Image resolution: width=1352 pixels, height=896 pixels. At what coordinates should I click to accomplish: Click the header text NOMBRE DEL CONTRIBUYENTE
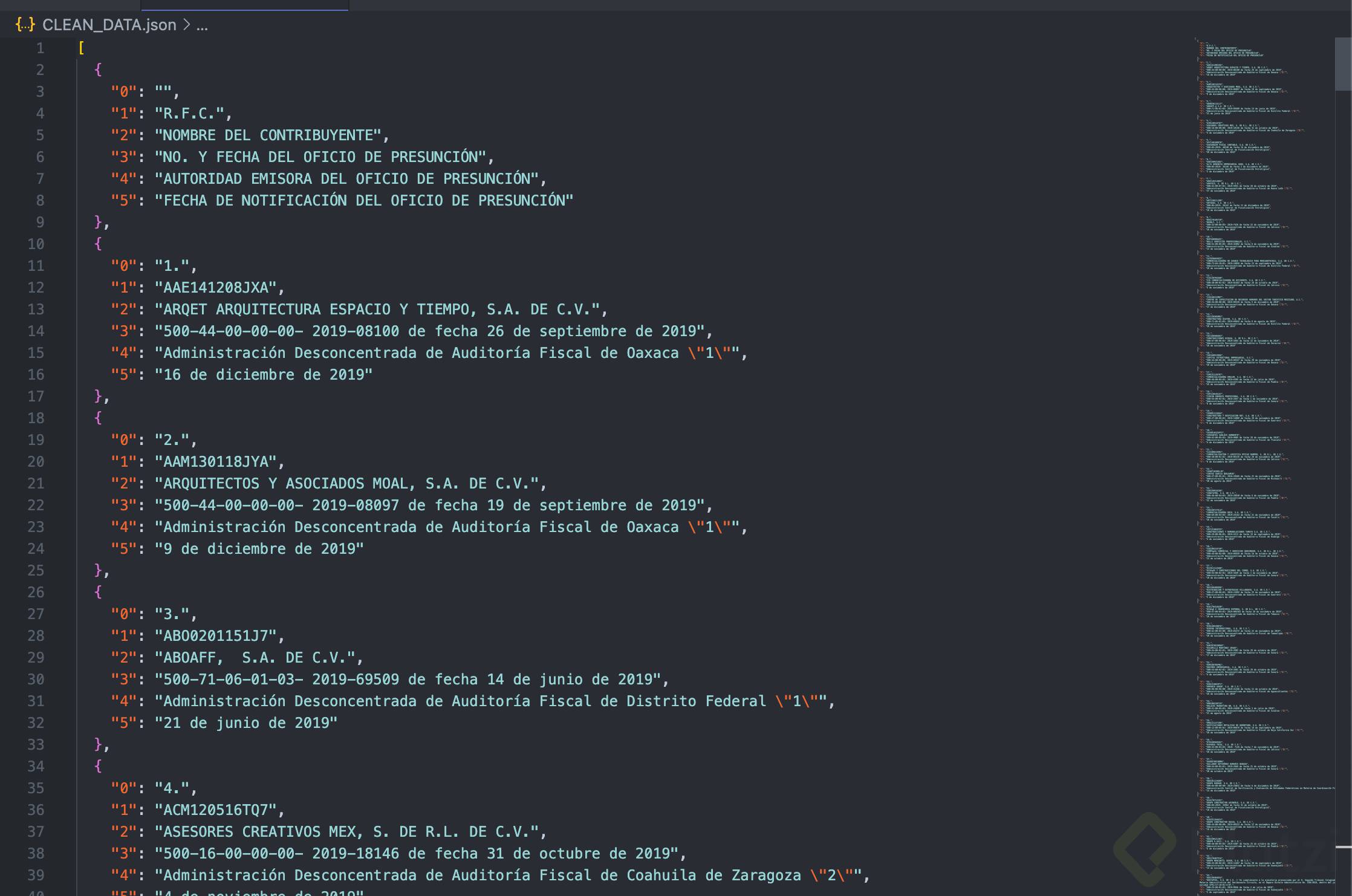coord(272,135)
